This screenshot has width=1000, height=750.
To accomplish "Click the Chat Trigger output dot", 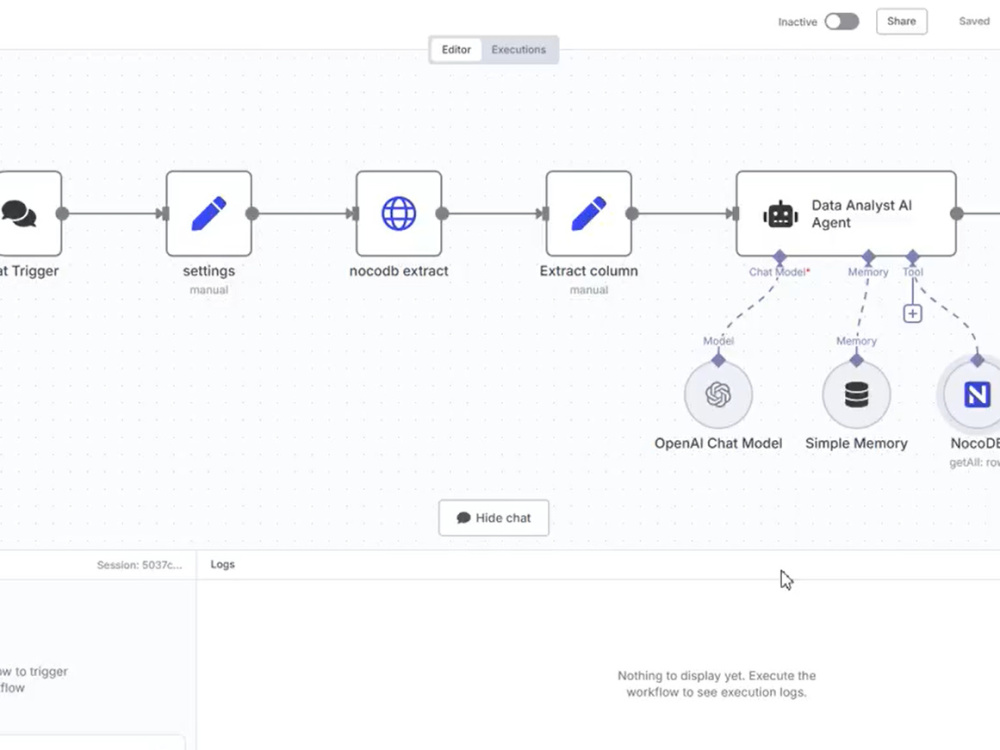I will [62, 214].
